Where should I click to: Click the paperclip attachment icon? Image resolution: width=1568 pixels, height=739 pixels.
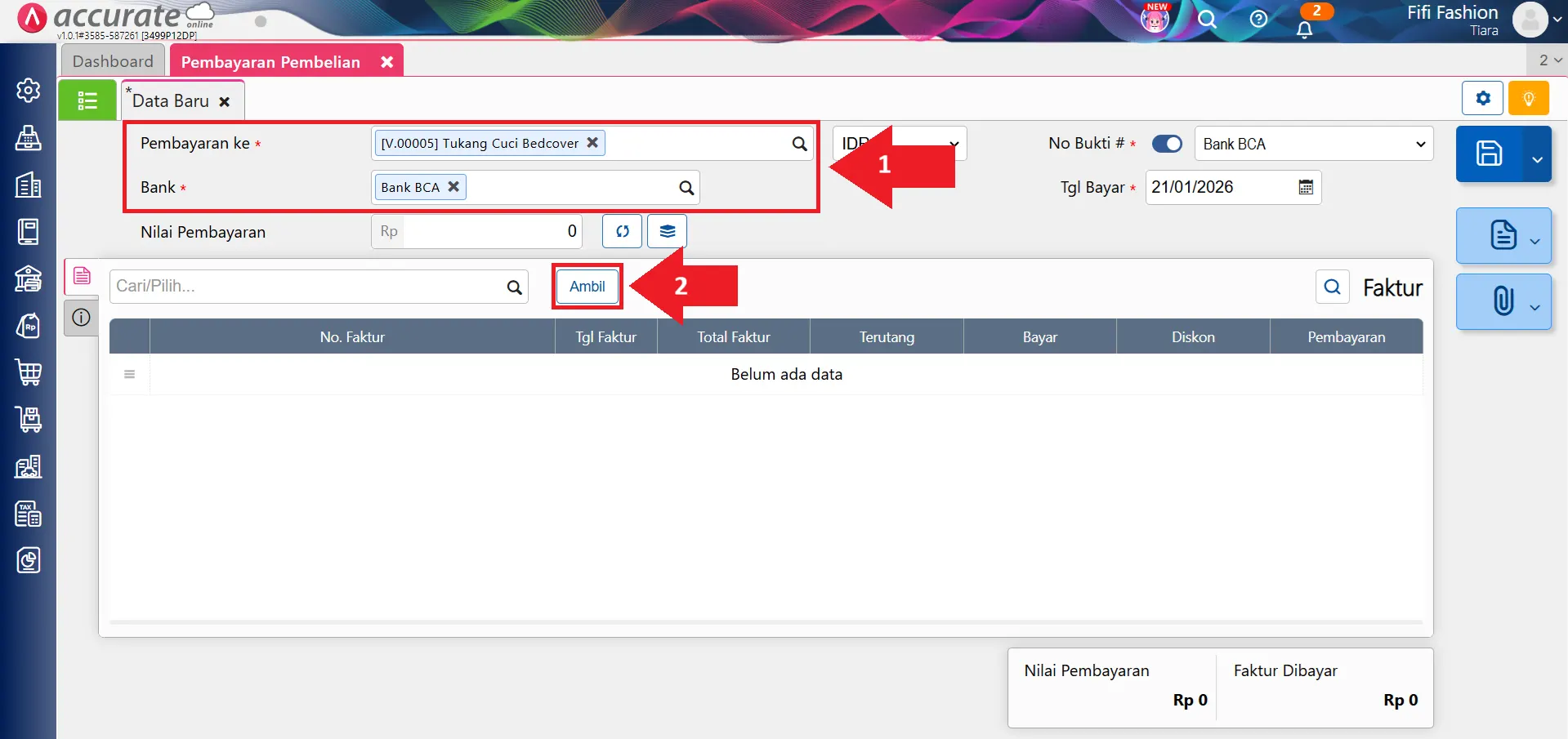click(x=1503, y=301)
